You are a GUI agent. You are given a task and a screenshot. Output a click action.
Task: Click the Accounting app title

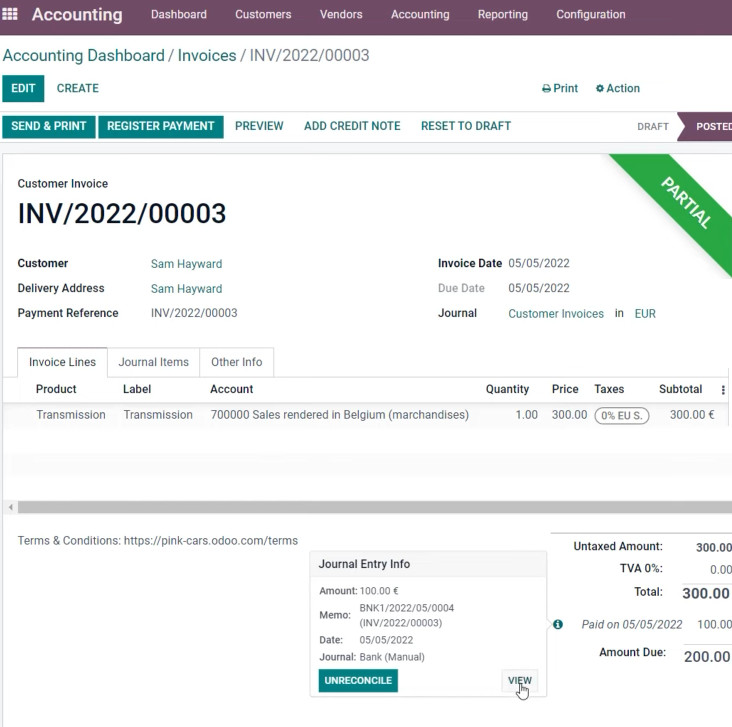click(x=77, y=15)
